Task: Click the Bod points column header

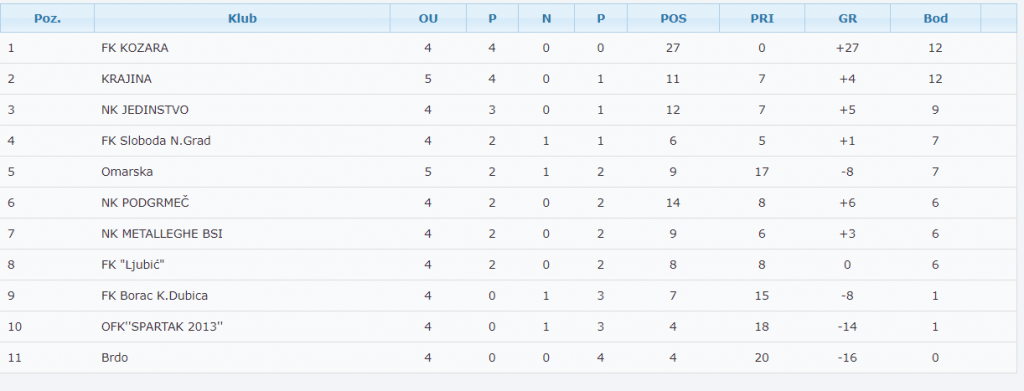Action: point(935,18)
